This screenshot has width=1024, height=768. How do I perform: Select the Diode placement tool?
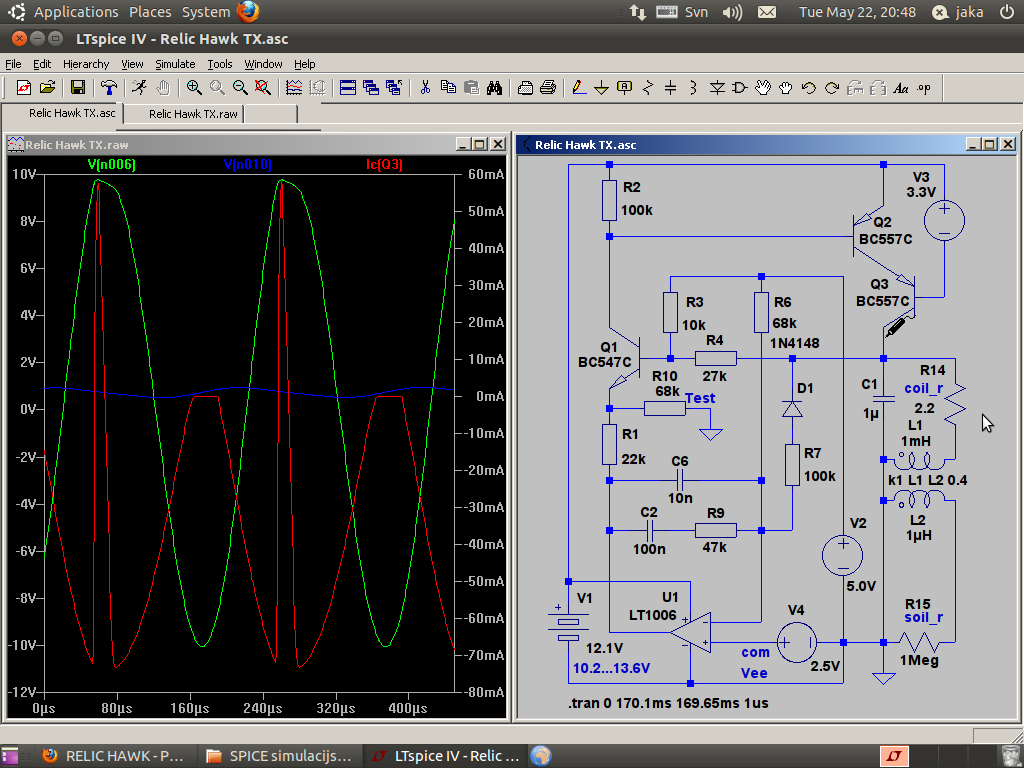[717, 88]
